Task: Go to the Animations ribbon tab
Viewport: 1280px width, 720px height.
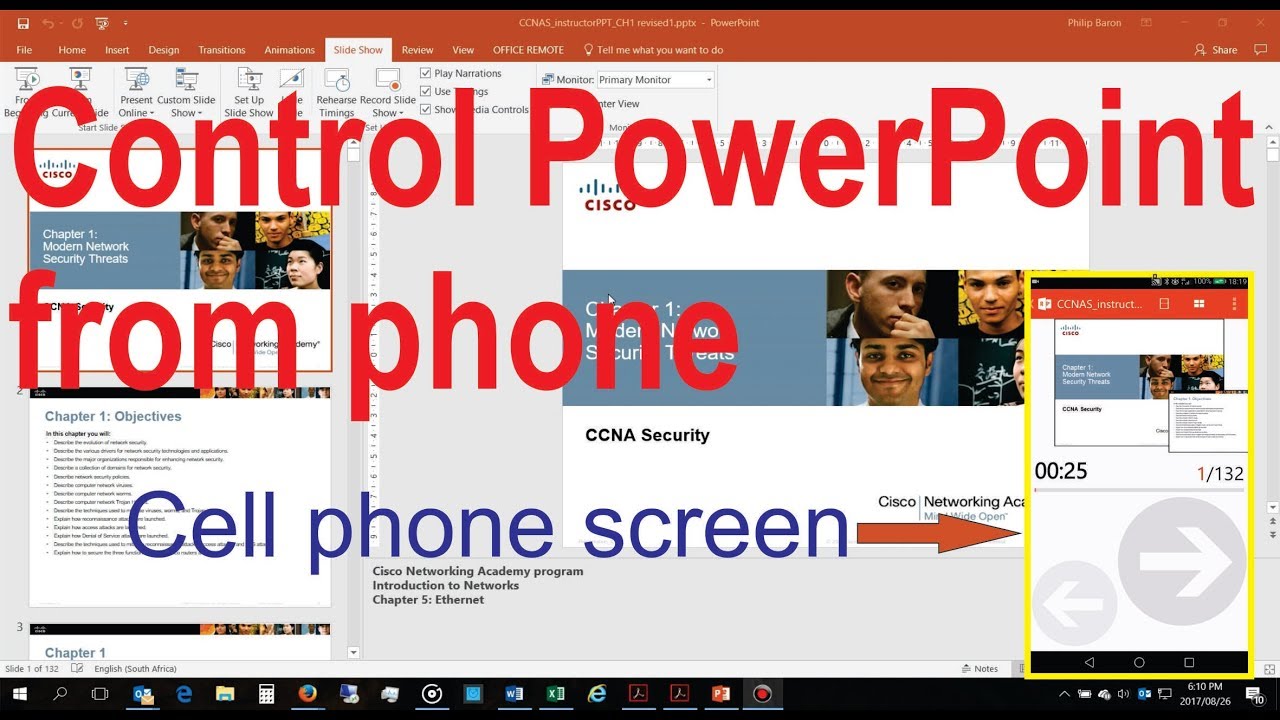Action: 290,50
